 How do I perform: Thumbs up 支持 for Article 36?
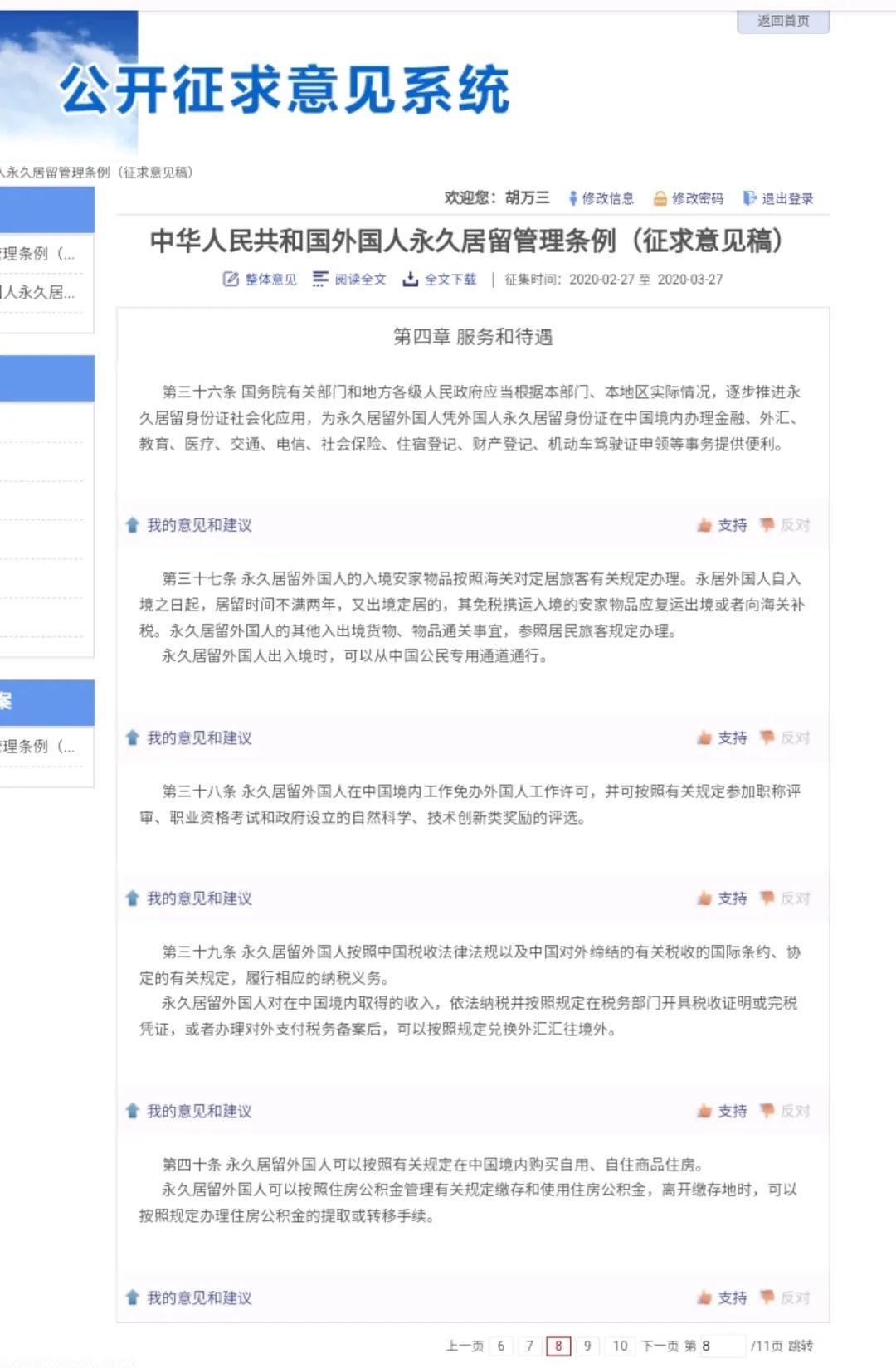(x=705, y=525)
